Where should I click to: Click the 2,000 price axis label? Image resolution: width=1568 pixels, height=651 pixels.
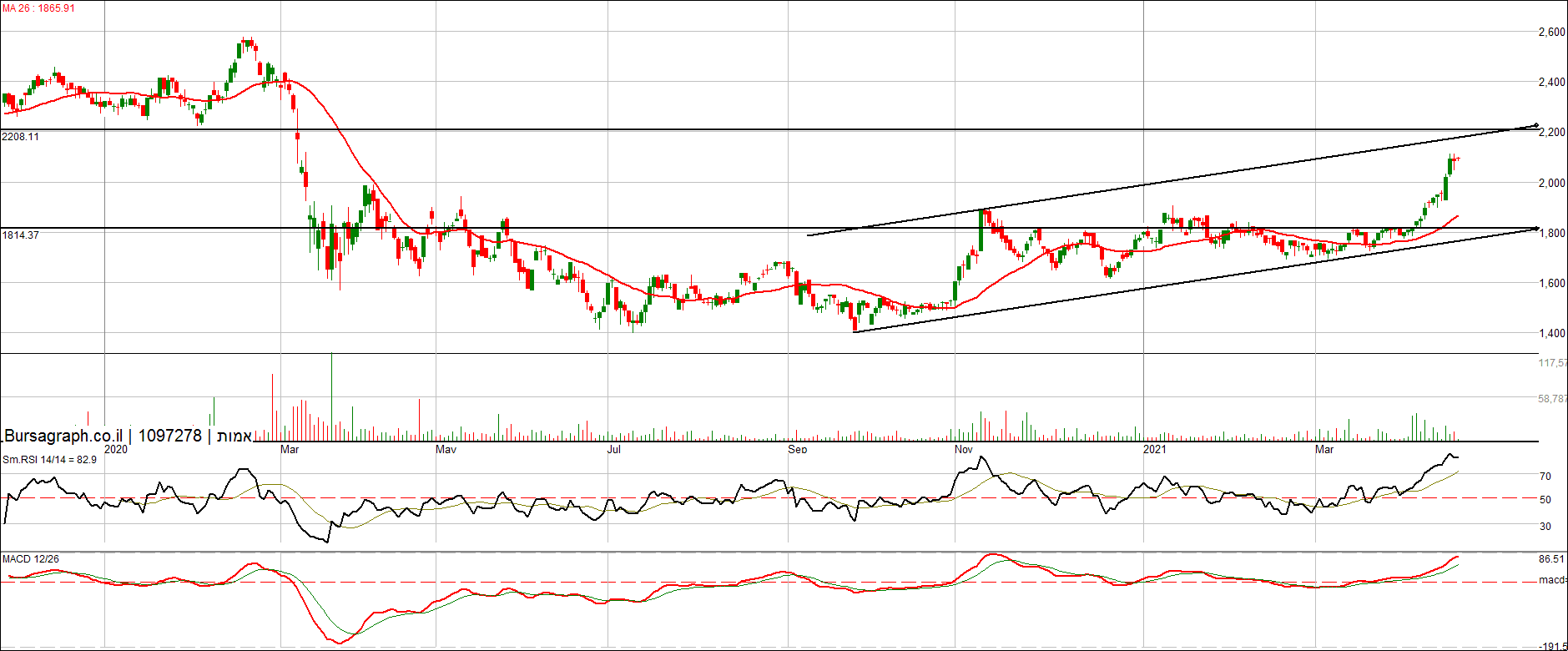pos(1551,184)
